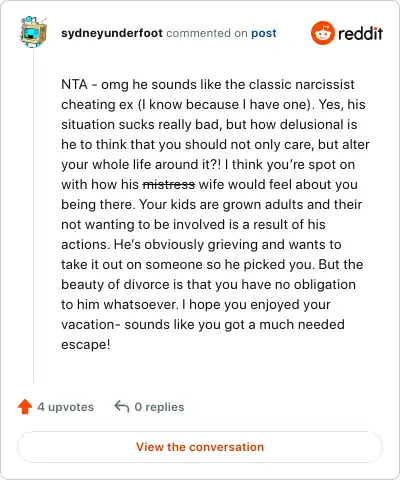Click the orange upvote arrow icon
The width and height of the screenshot is (400, 480).
coord(25,407)
